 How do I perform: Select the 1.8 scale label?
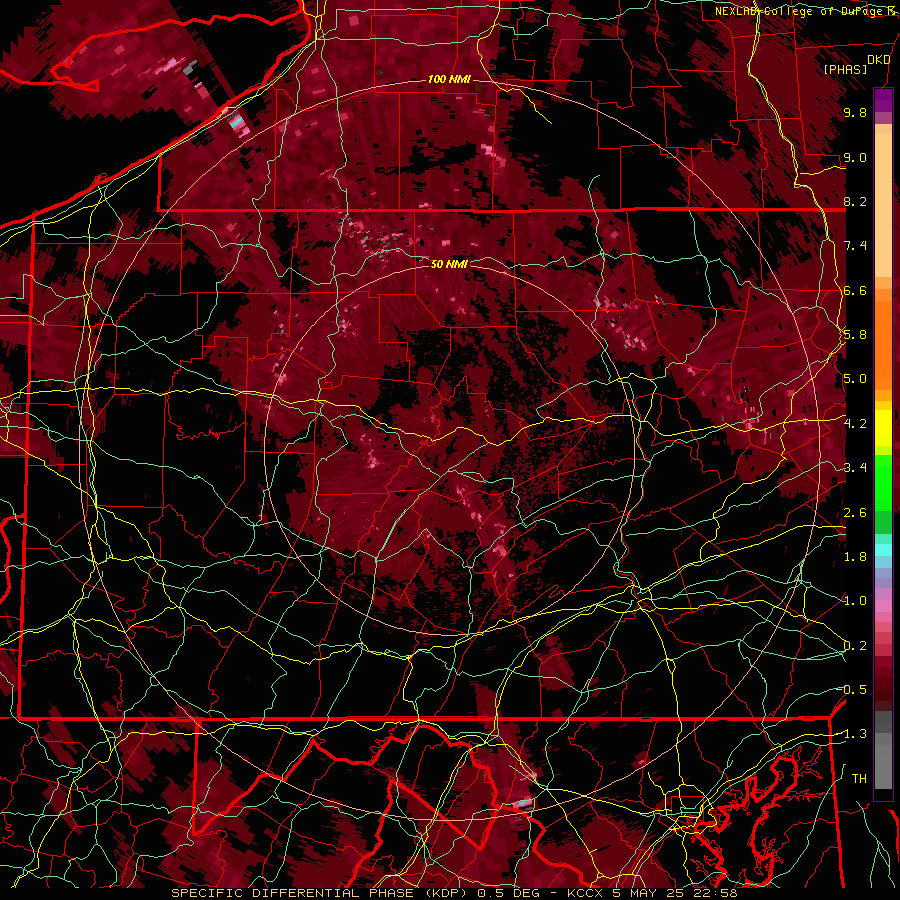tap(855, 557)
